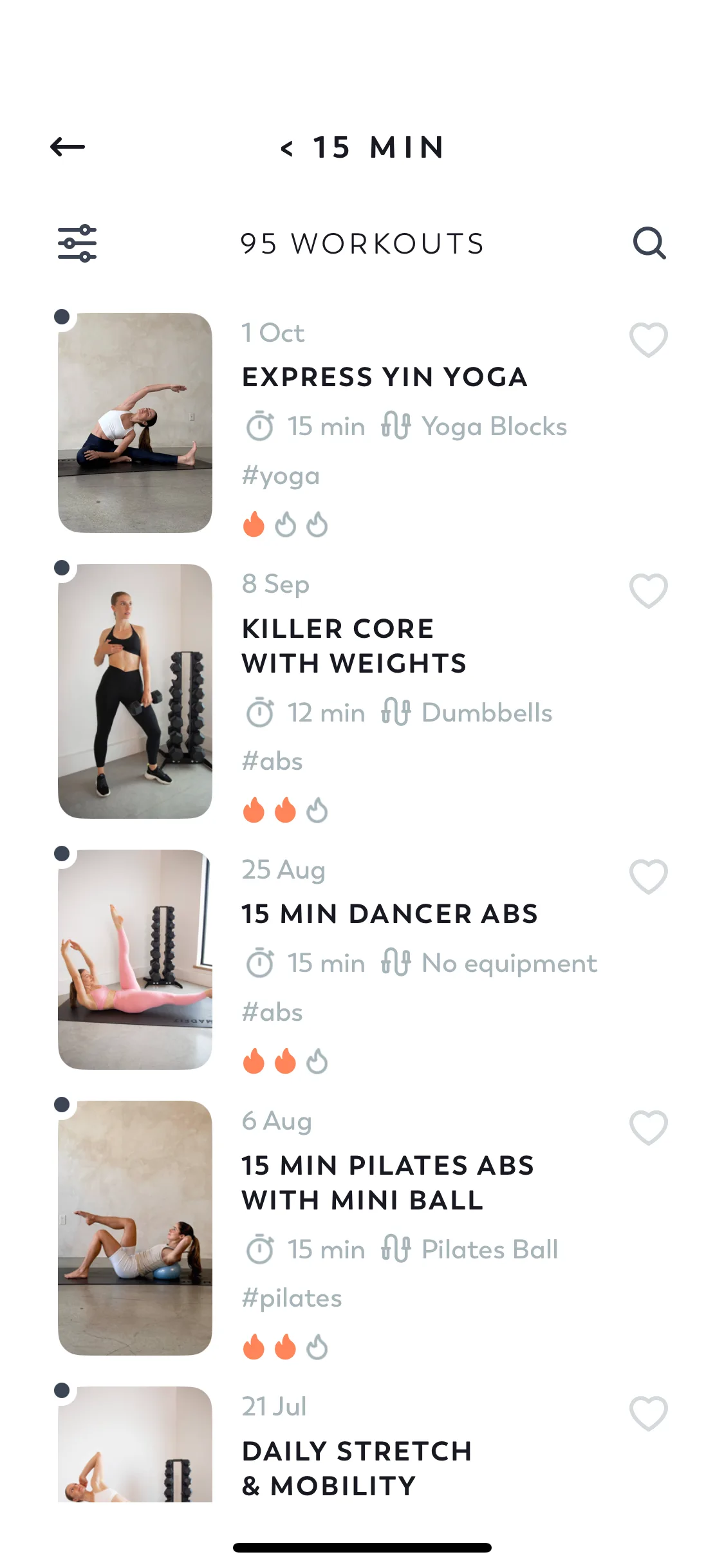Screen dimensions: 724x1568
Task: Open the search magnifier icon
Action: [649, 243]
